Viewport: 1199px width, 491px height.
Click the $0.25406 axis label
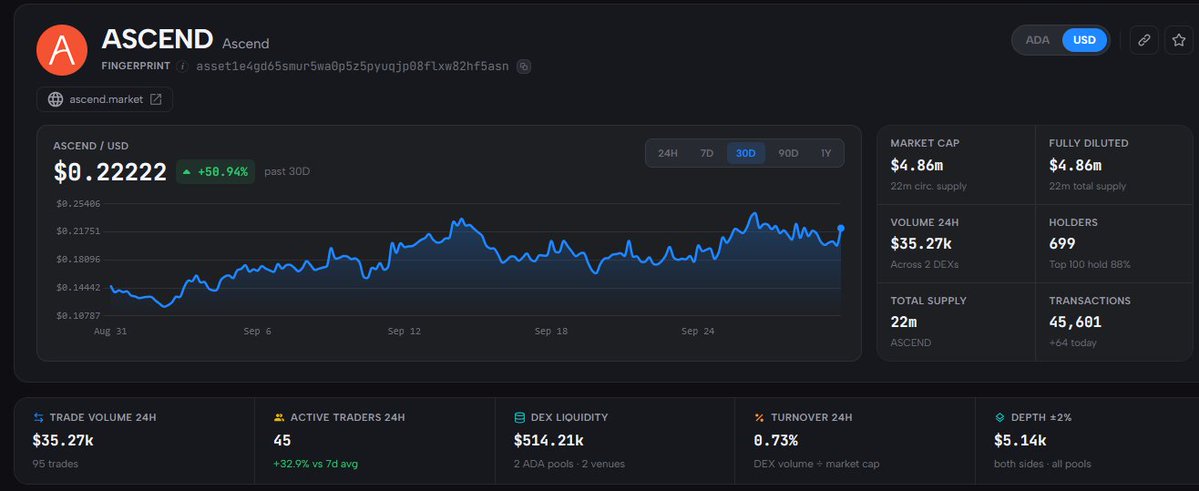pos(78,203)
